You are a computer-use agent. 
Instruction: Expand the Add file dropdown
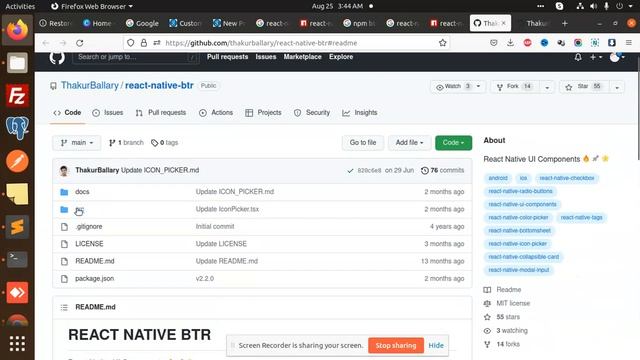[409, 142]
